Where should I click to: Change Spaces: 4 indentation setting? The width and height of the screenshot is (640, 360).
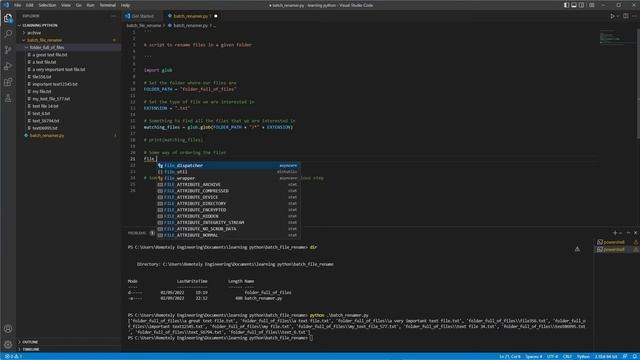pos(534,356)
